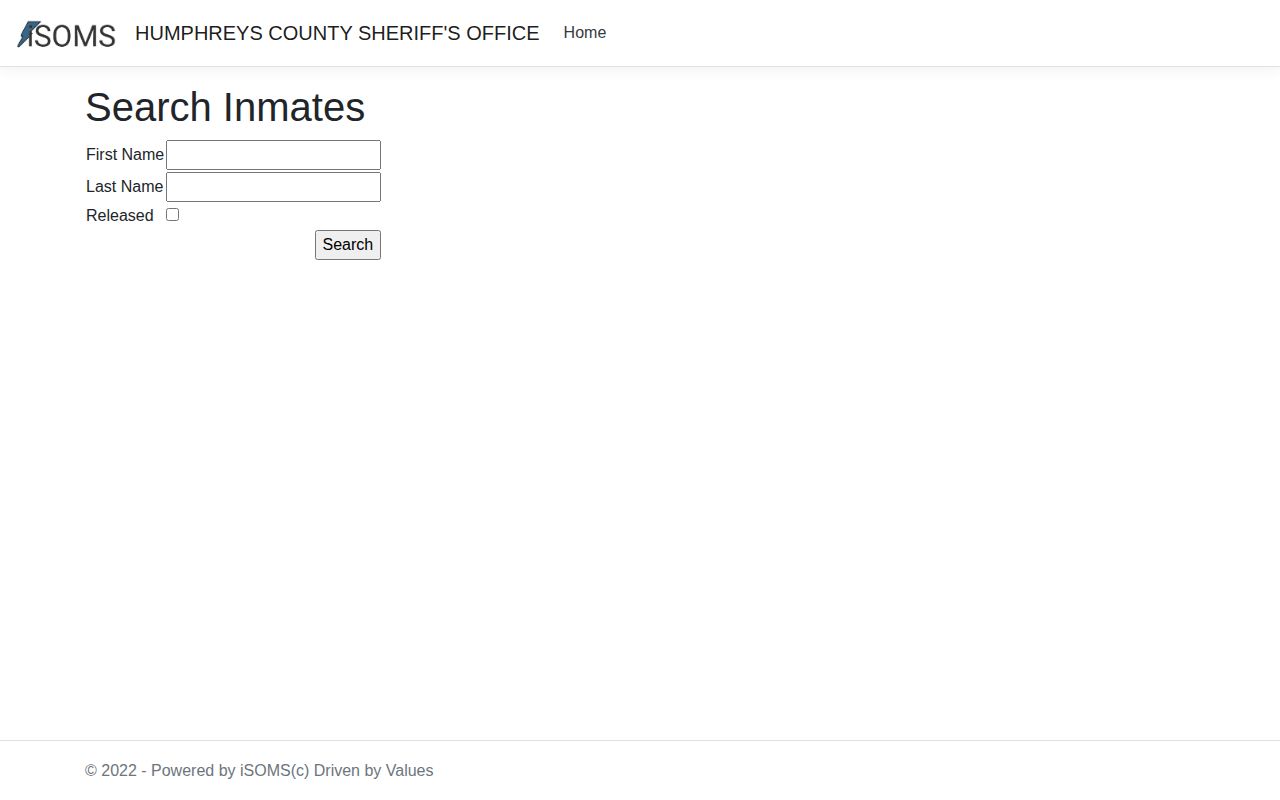
Task: Open Humphreys County Sheriff's Office title link
Action: pyautogui.click(x=337, y=33)
